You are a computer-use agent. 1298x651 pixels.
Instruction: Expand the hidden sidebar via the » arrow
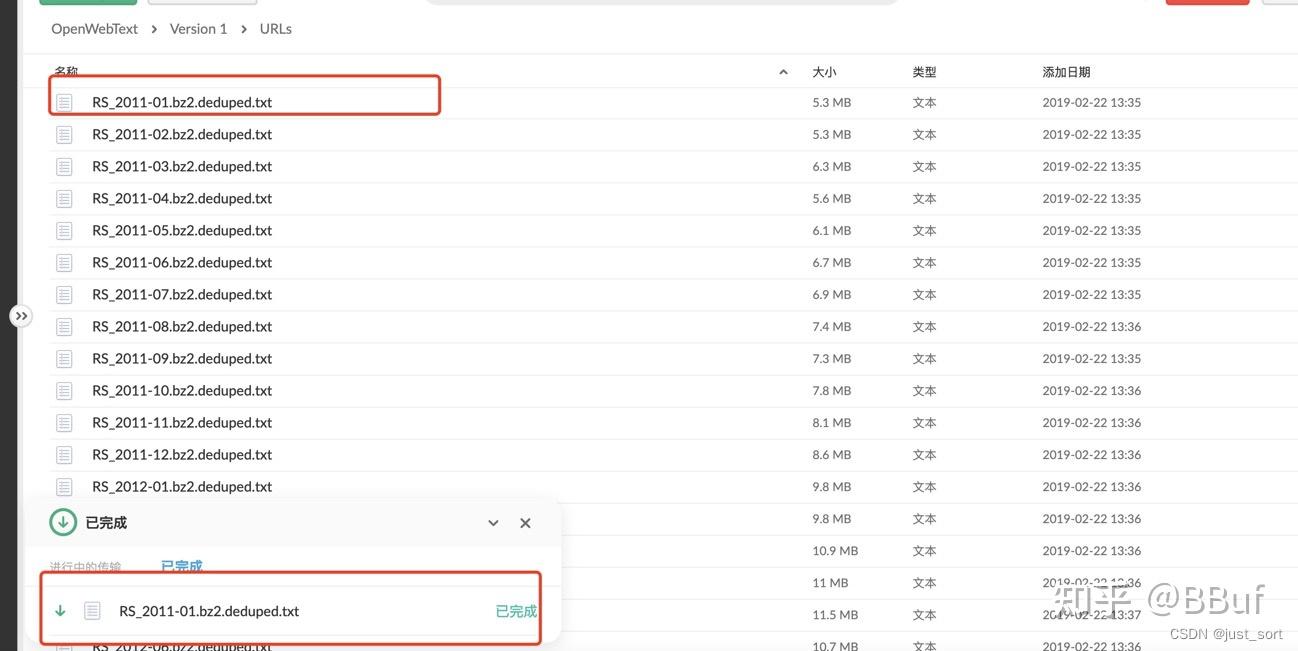tap(21, 314)
